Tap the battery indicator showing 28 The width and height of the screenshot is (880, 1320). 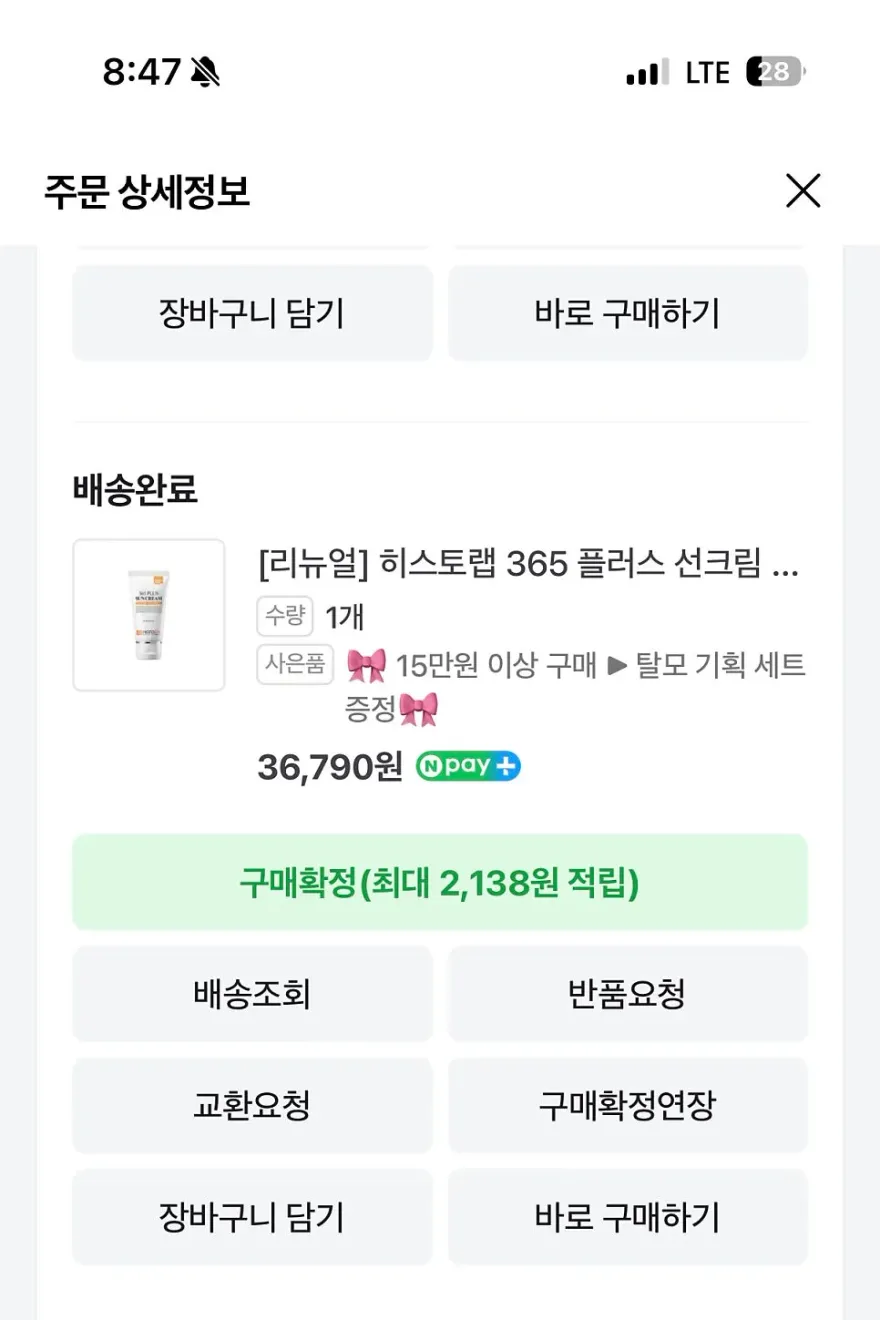[x=776, y=72]
